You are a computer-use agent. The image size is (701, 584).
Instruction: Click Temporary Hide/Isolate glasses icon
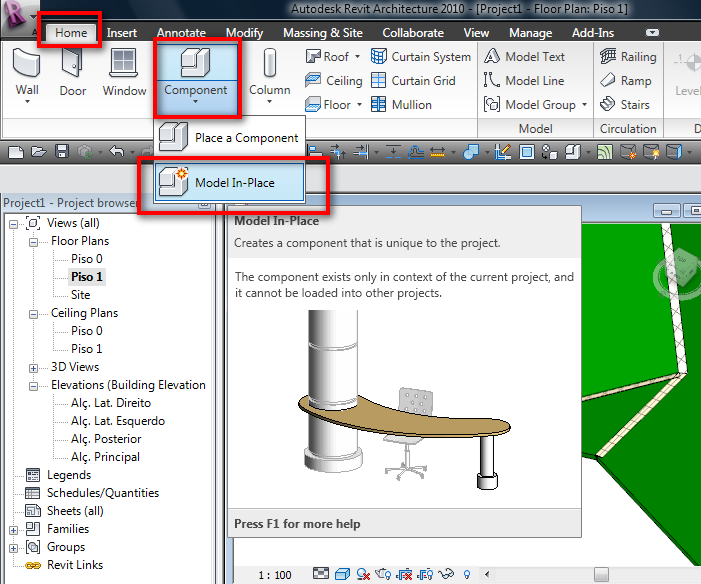click(446, 574)
